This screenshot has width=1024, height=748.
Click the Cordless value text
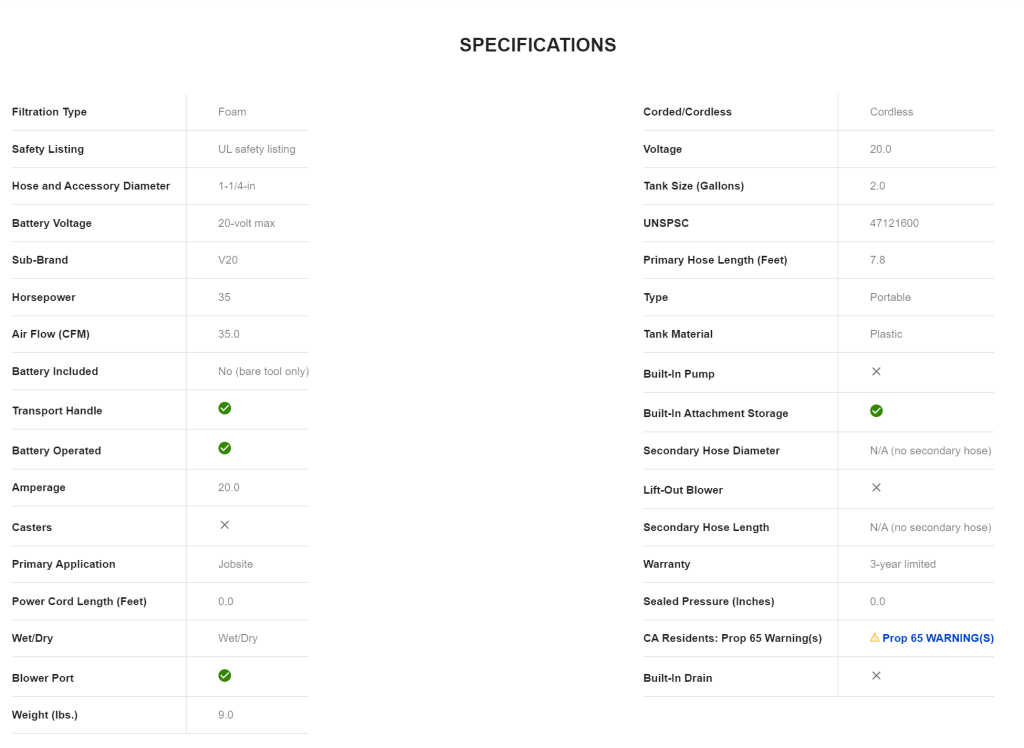(x=891, y=112)
